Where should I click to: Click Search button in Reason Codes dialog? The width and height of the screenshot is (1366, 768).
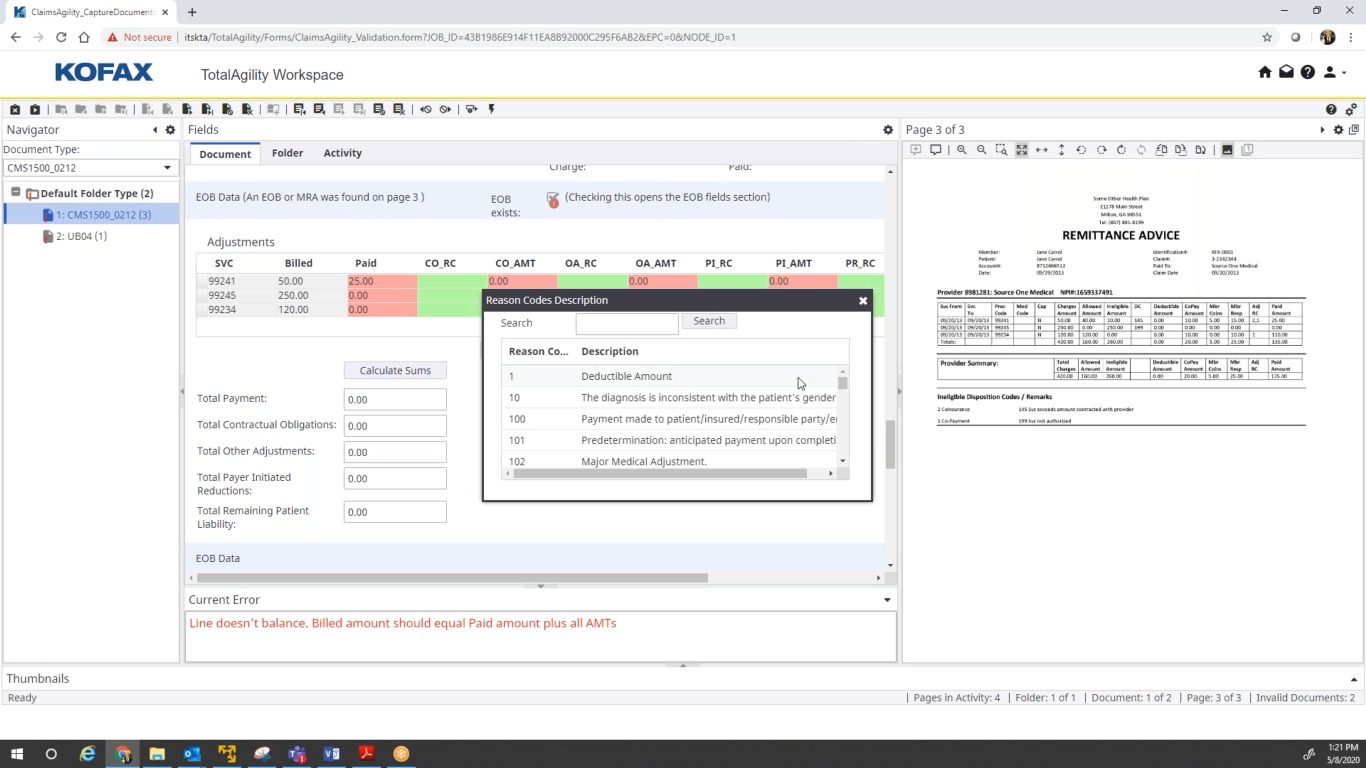(708, 321)
